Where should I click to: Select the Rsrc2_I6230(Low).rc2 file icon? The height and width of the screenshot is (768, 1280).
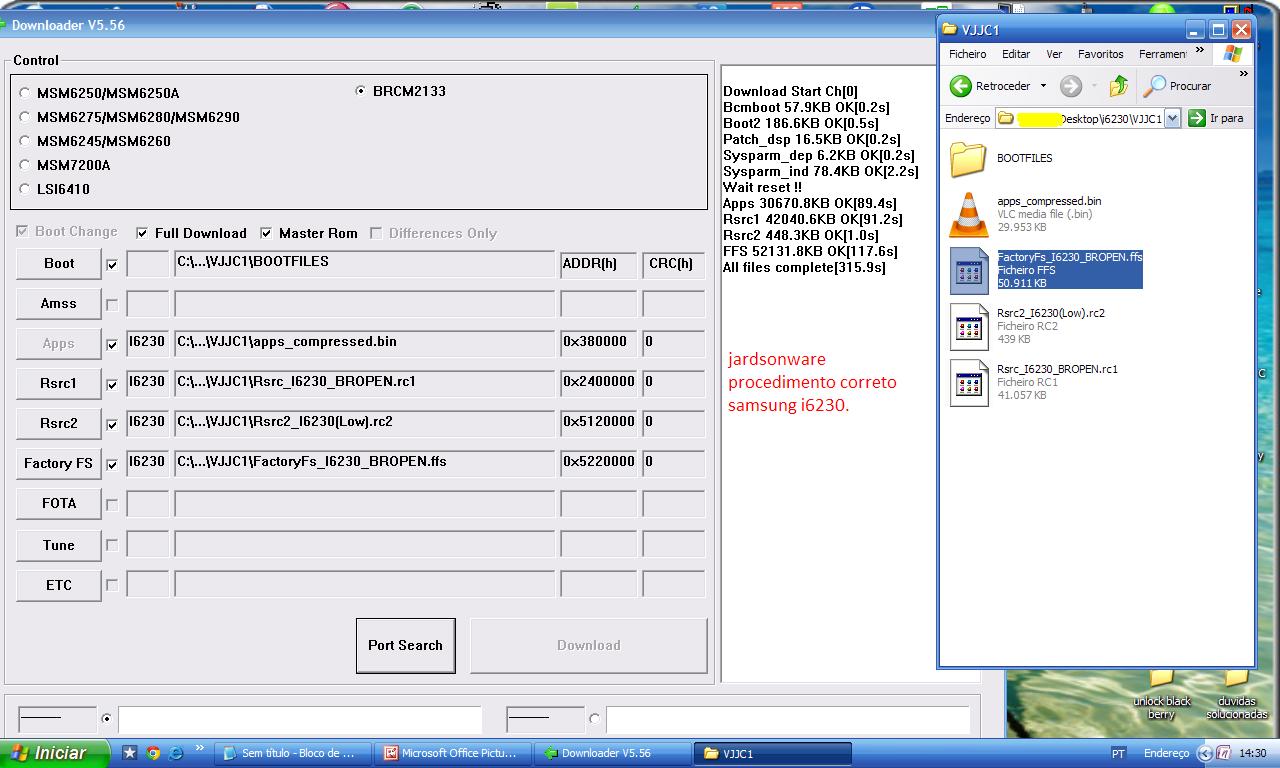(967, 326)
